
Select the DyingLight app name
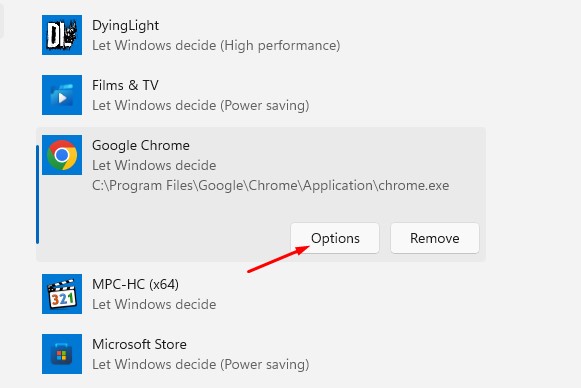[125, 26]
